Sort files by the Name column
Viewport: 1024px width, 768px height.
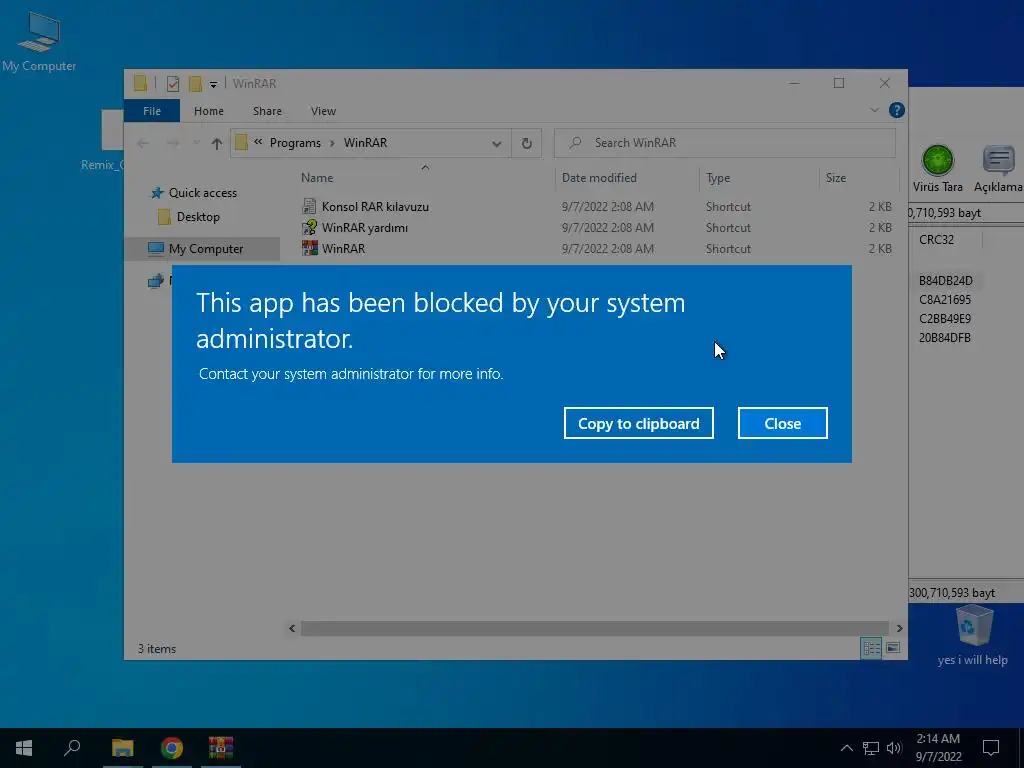pyautogui.click(x=317, y=178)
